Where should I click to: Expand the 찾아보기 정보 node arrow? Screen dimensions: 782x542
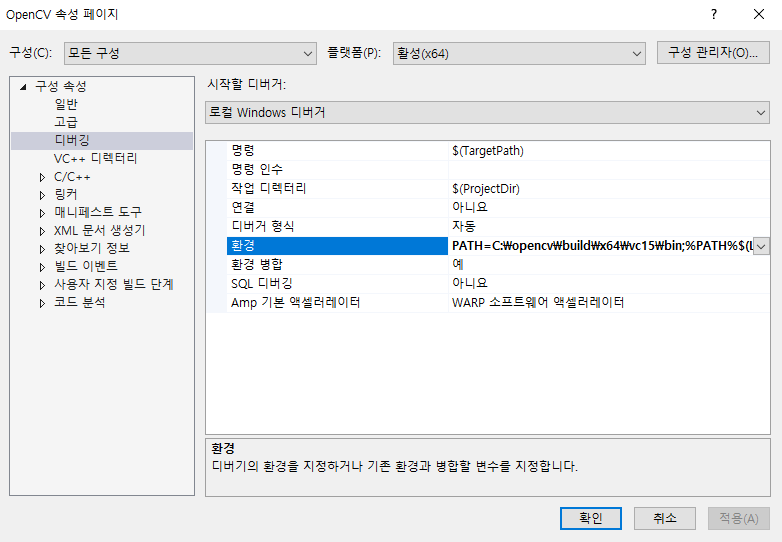point(42,249)
